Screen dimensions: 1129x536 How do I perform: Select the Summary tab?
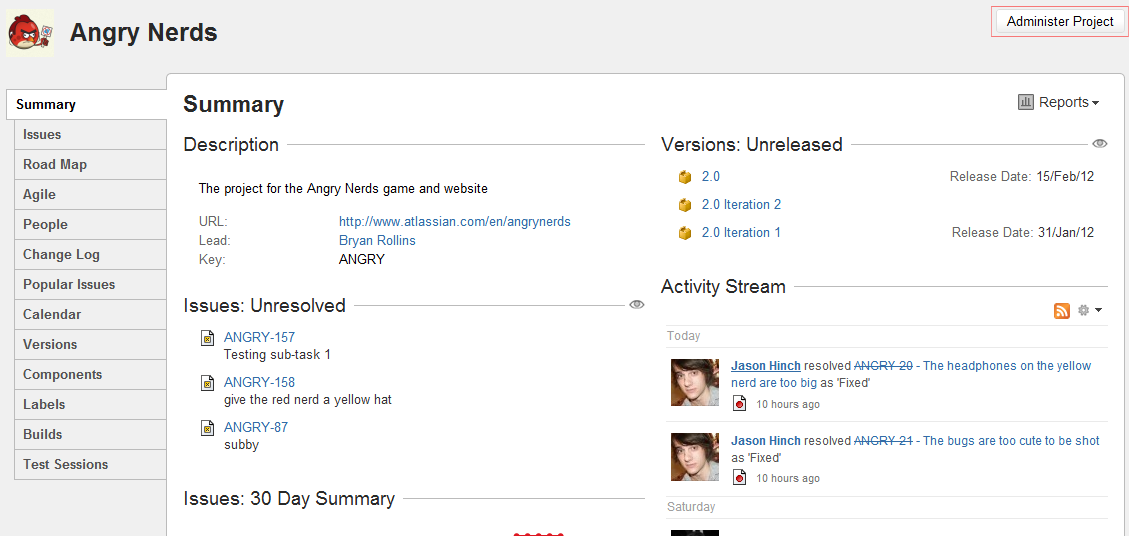click(x=86, y=104)
